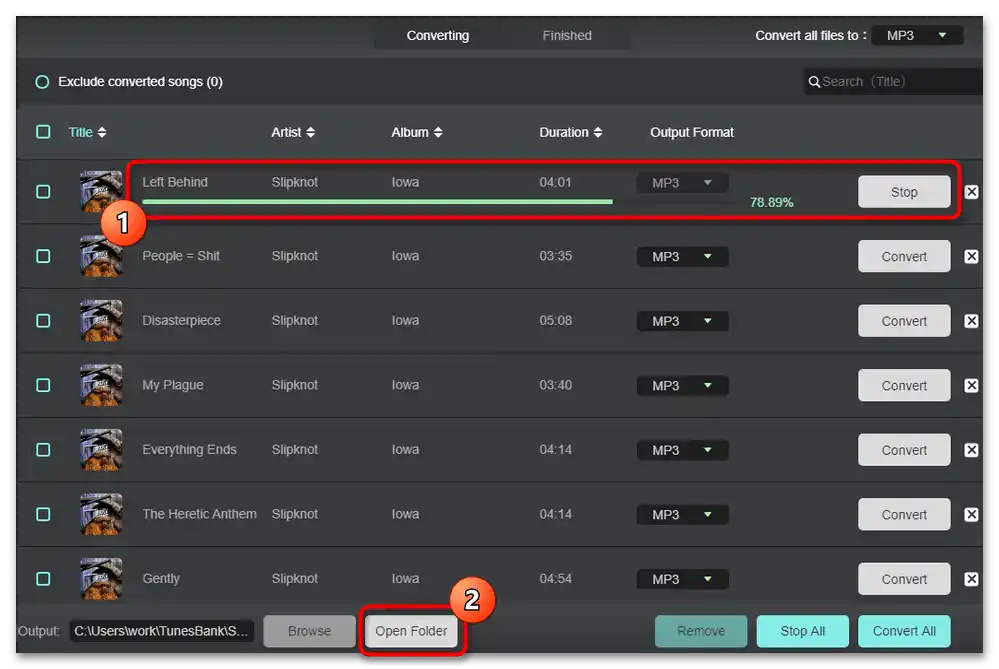Image resolution: width=999 pixels, height=669 pixels.
Task: Open output format dropdown for My Plague
Action: pyautogui.click(x=682, y=385)
